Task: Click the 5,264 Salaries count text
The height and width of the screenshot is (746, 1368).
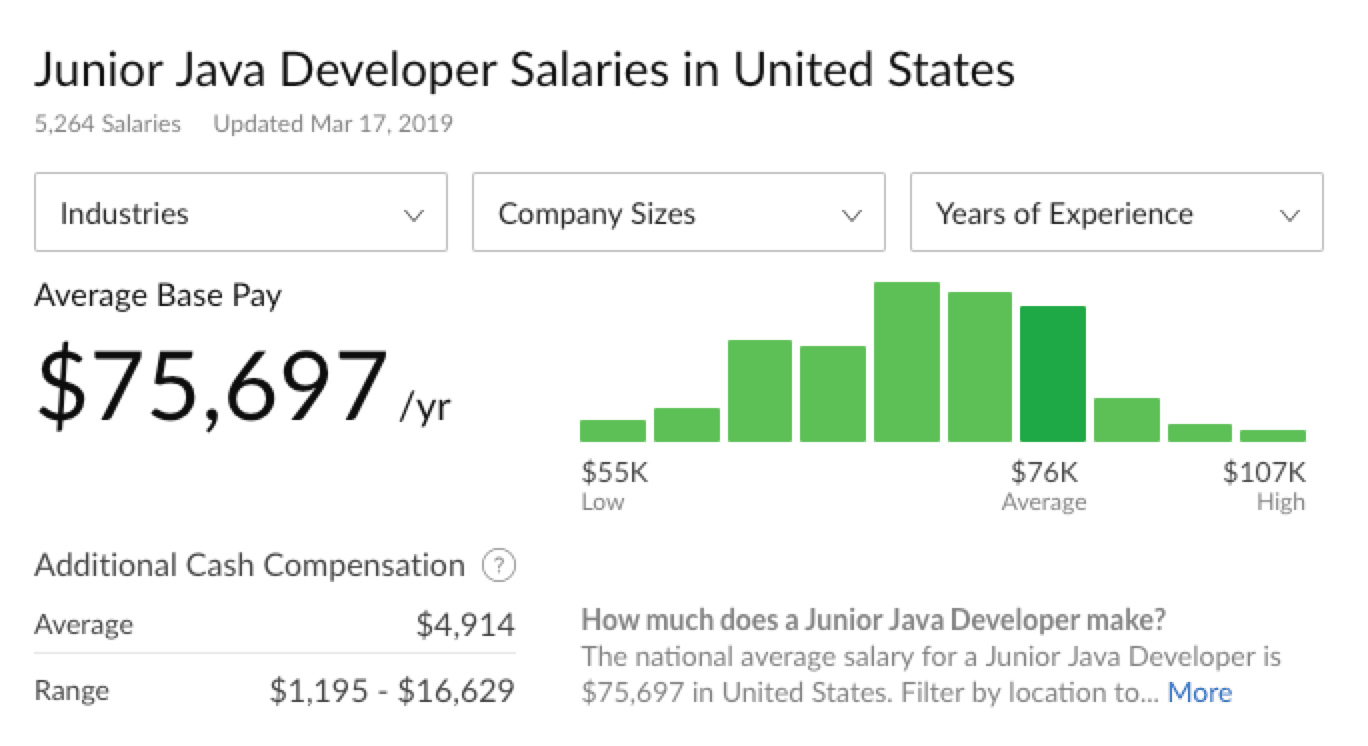Action: click(107, 124)
